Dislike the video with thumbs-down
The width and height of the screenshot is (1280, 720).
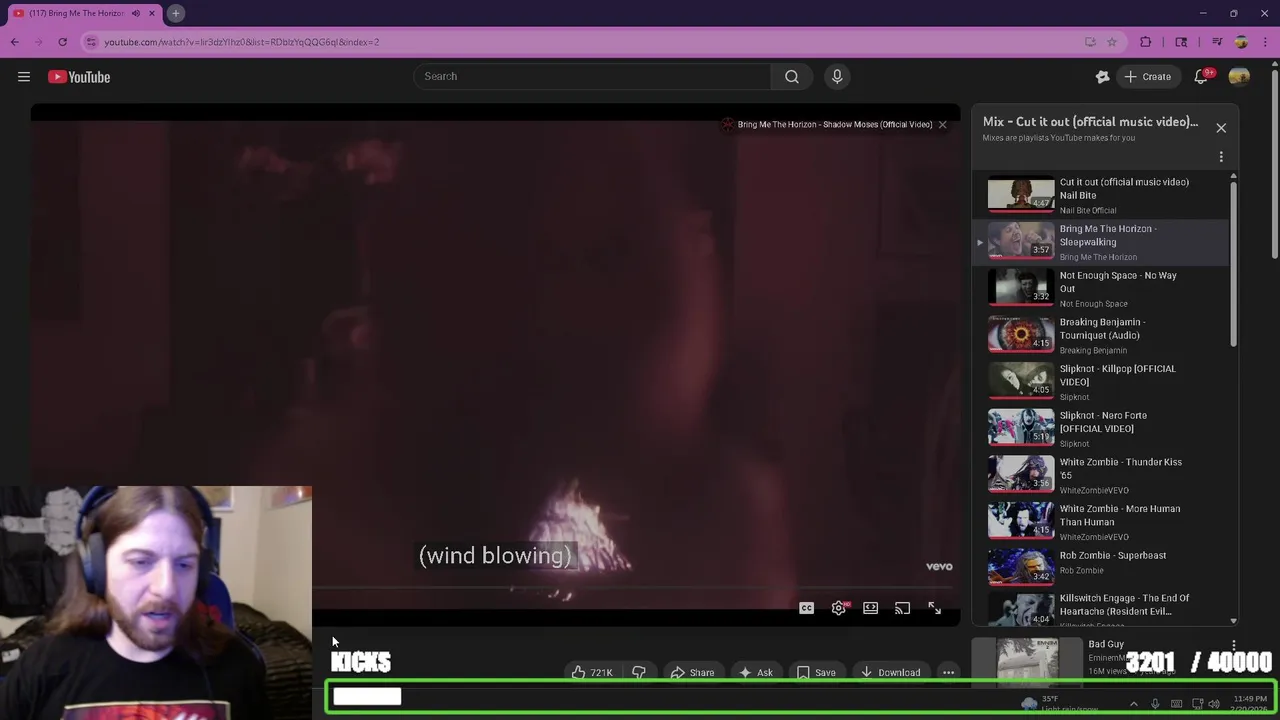(638, 672)
